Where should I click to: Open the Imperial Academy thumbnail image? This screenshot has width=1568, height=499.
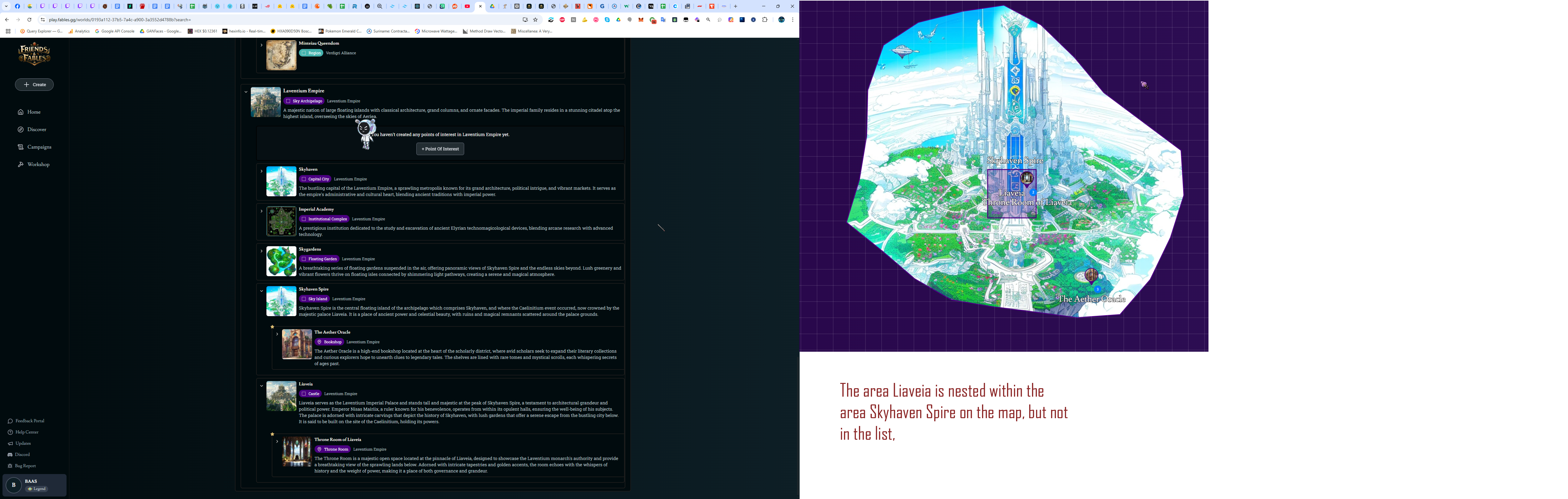[x=281, y=221]
